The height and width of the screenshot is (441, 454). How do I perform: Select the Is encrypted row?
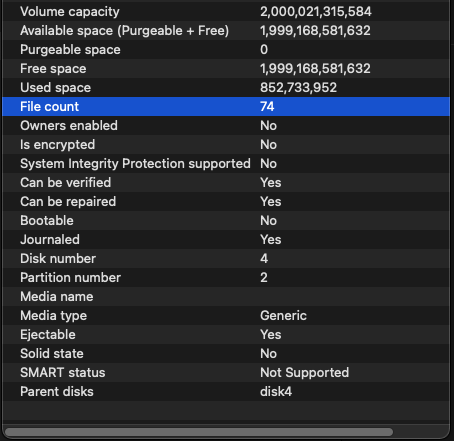tap(226, 145)
